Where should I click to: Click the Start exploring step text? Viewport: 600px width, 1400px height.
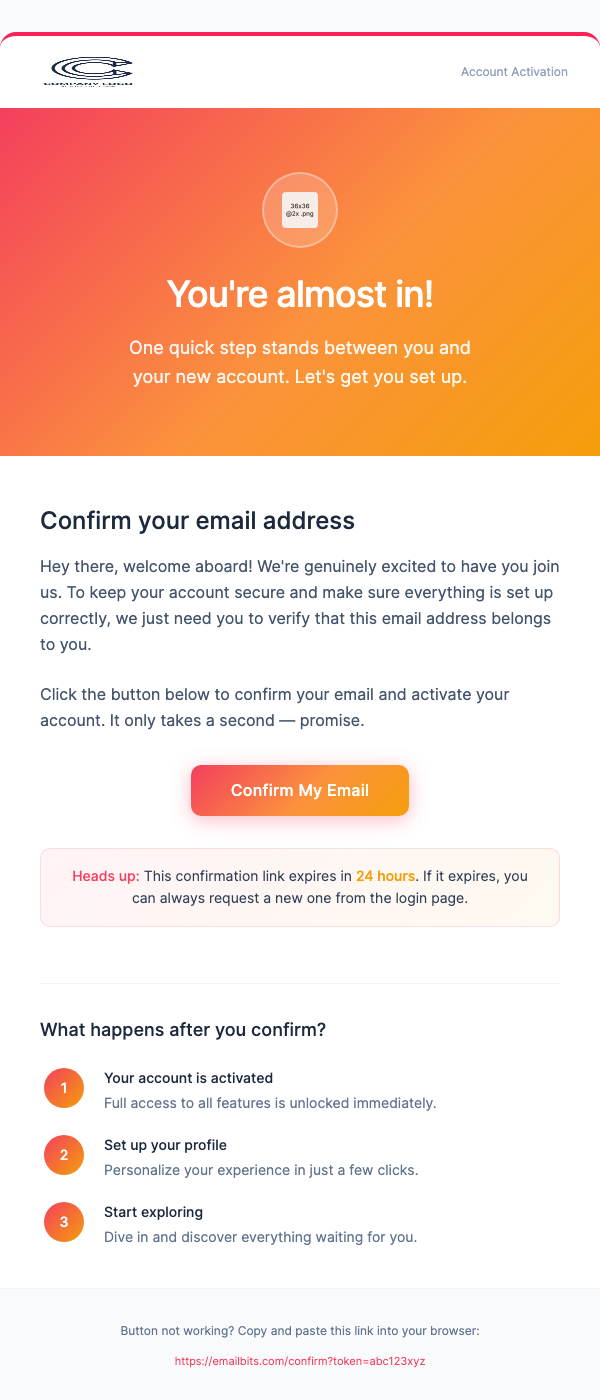(x=153, y=1212)
